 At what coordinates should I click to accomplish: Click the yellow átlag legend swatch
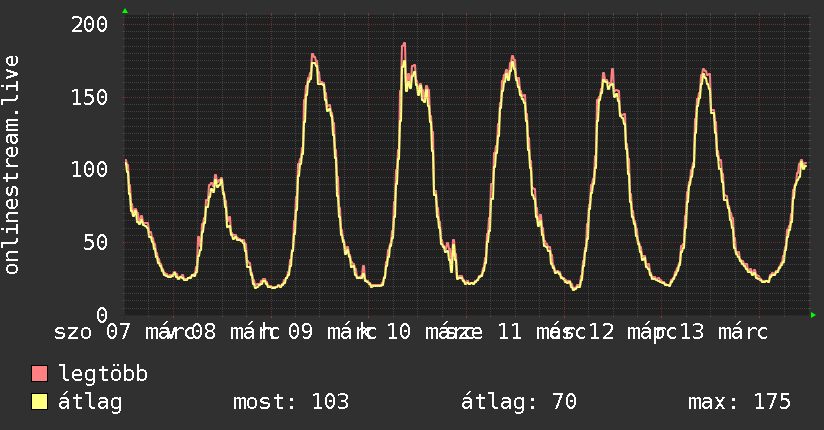[39, 402]
